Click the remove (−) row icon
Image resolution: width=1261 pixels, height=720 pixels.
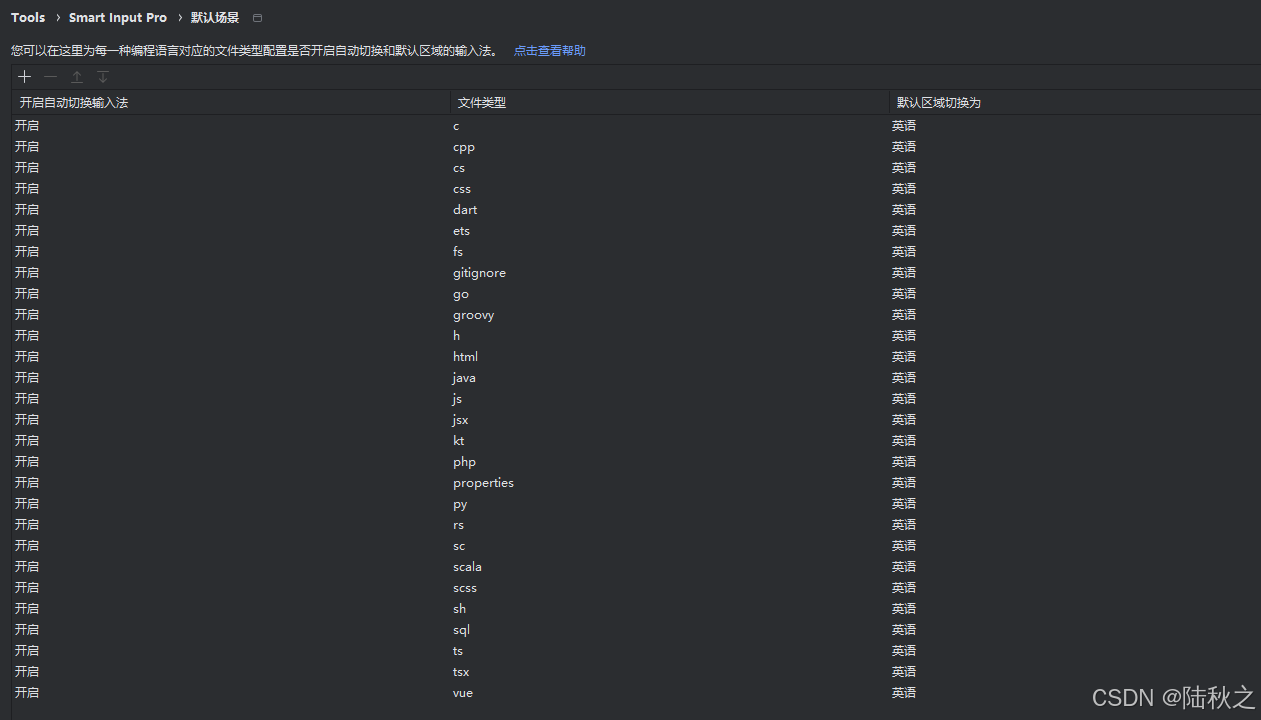pos(51,77)
